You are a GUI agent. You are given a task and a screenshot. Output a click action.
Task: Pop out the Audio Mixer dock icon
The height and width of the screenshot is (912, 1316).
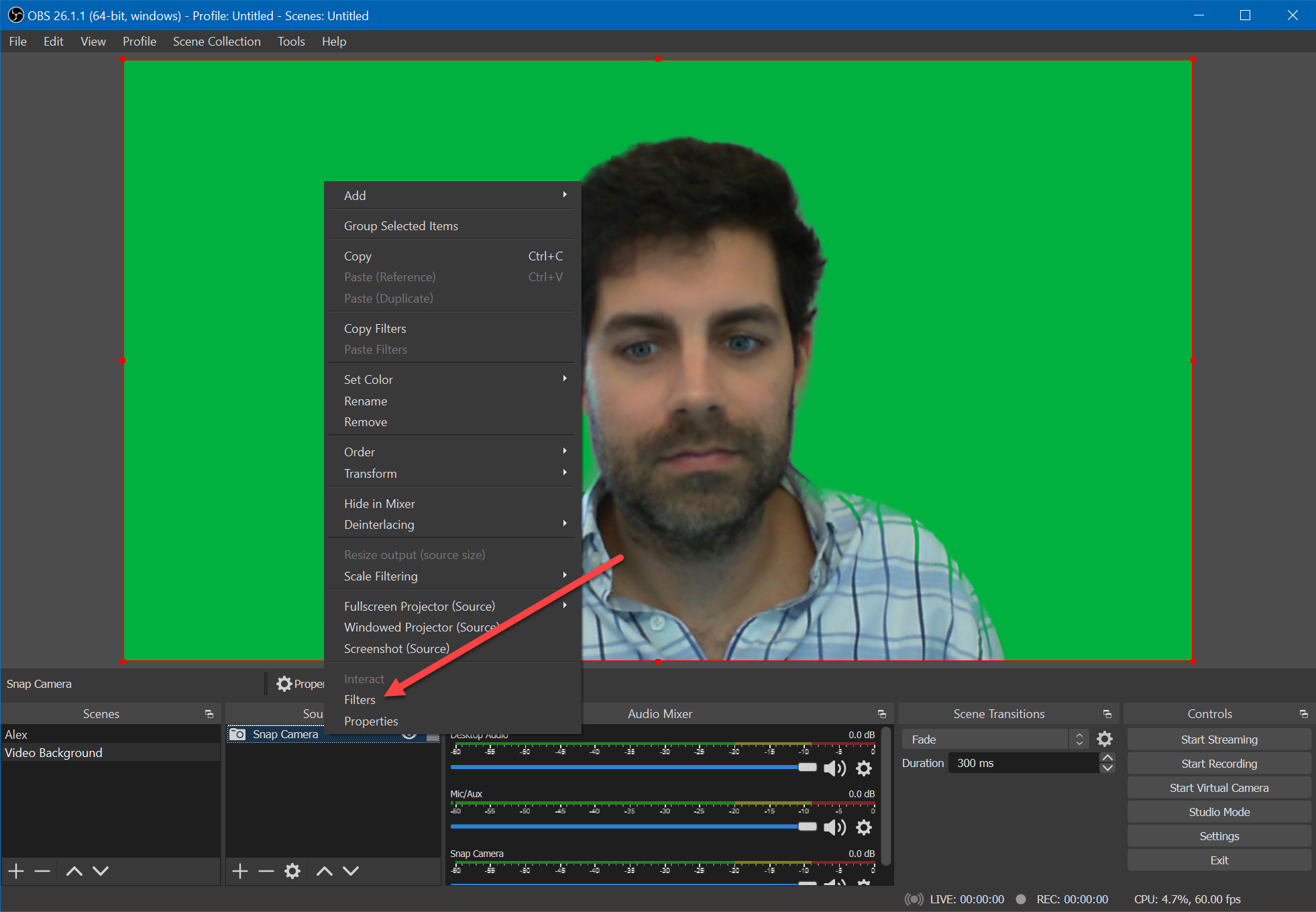click(882, 713)
